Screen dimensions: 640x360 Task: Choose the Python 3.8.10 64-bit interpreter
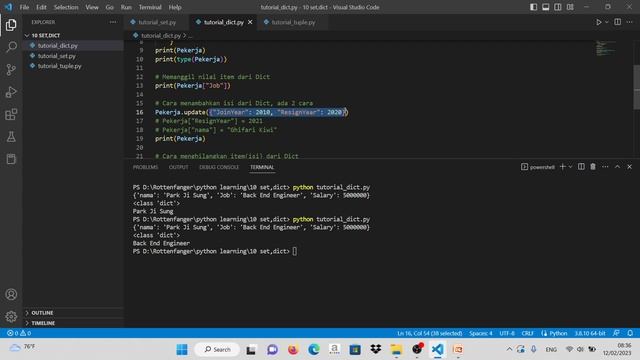[590, 333]
